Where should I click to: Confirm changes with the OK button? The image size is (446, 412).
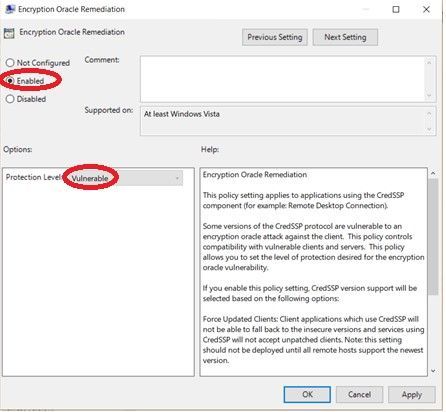coord(307,394)
